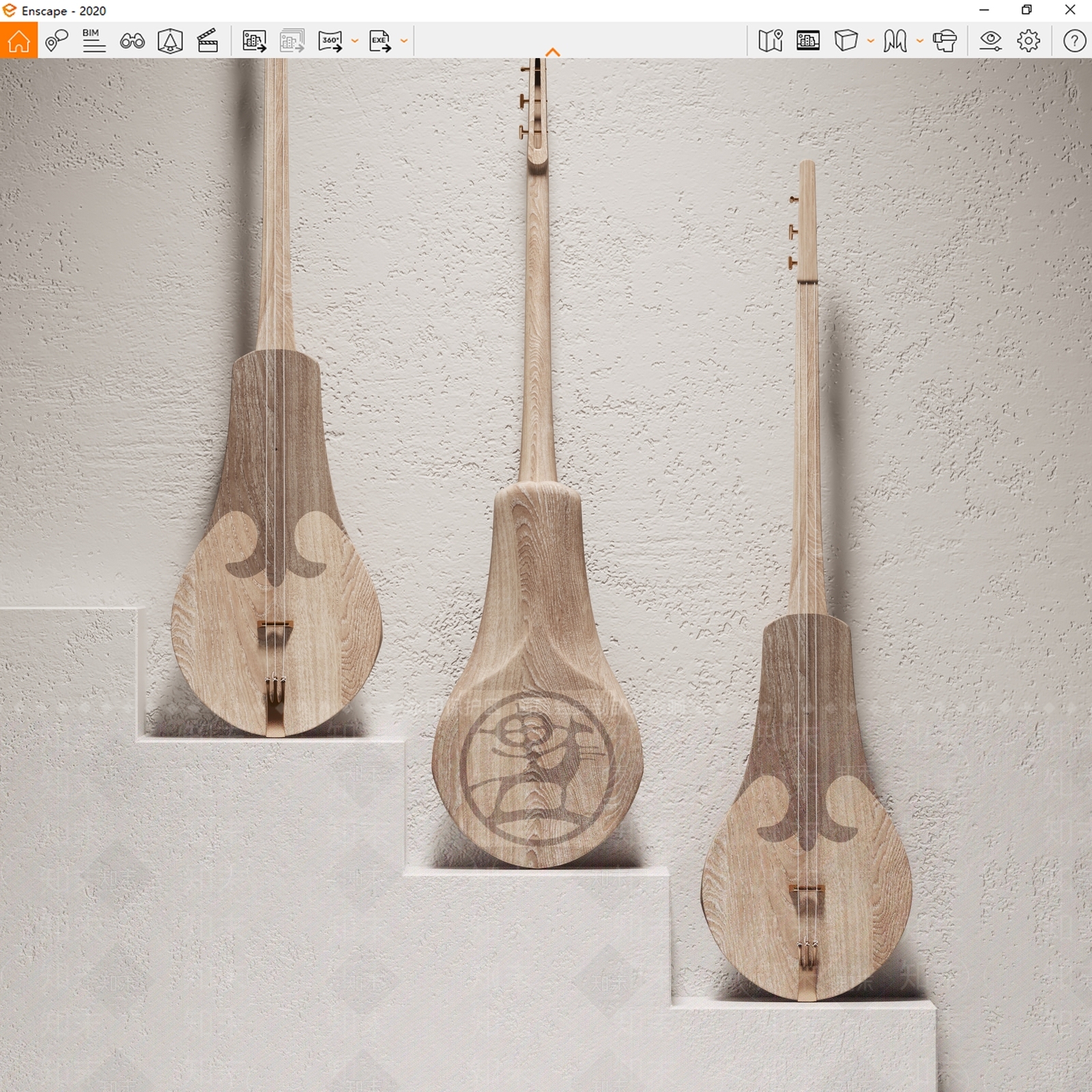Open the video editor clapperboard icon
Image resolution: width=1092 pixels, height=1092 pixels.
click(x=207, y=41)
